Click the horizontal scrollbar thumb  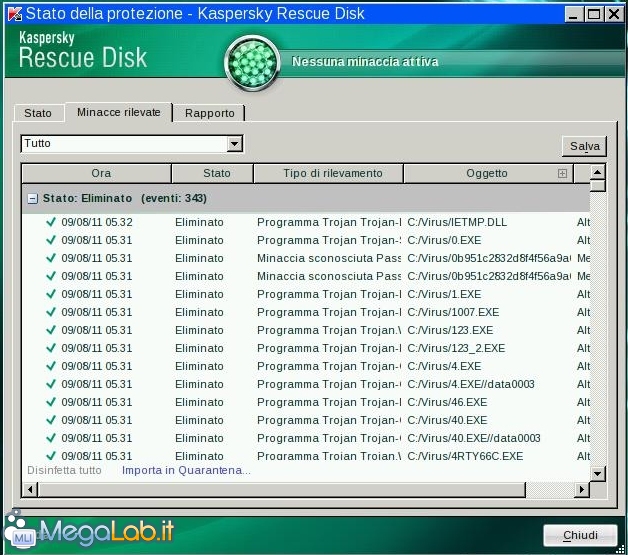[x=282, y=489]
